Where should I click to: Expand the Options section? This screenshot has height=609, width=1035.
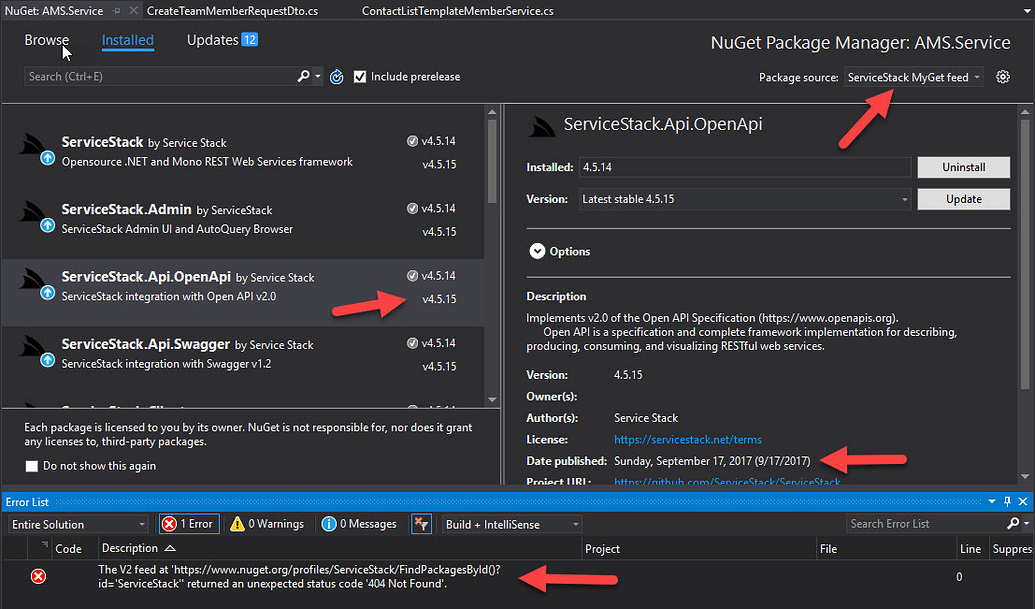[537, 251]
